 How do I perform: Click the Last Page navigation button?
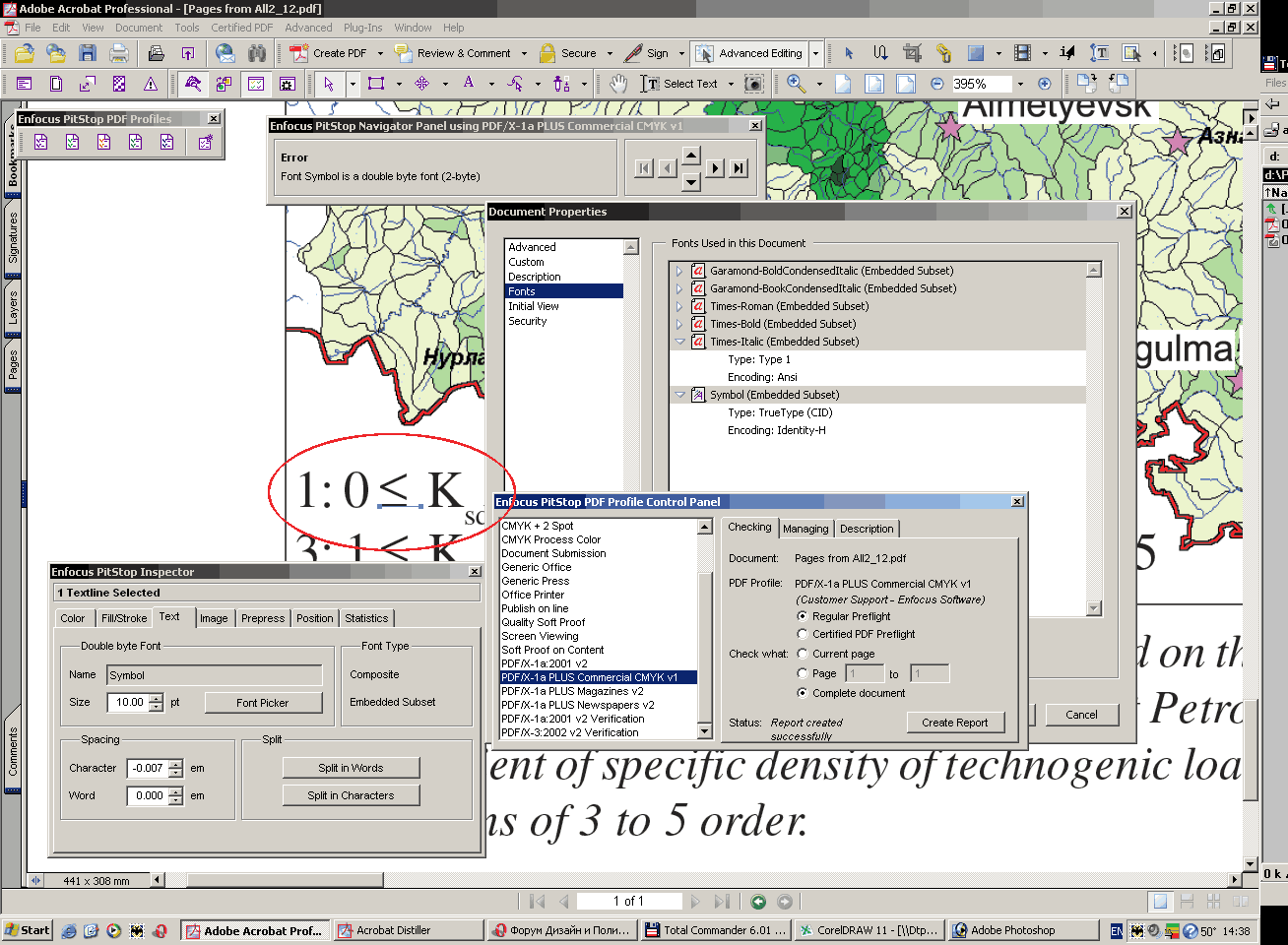pos(722,902)
